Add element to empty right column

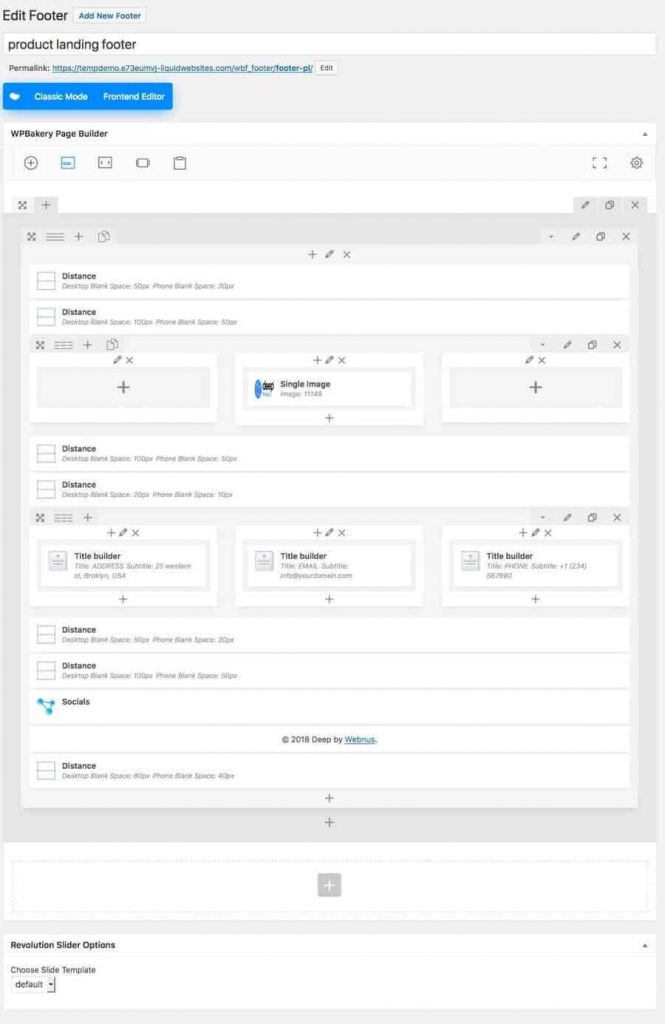click(x=535, y=388)
